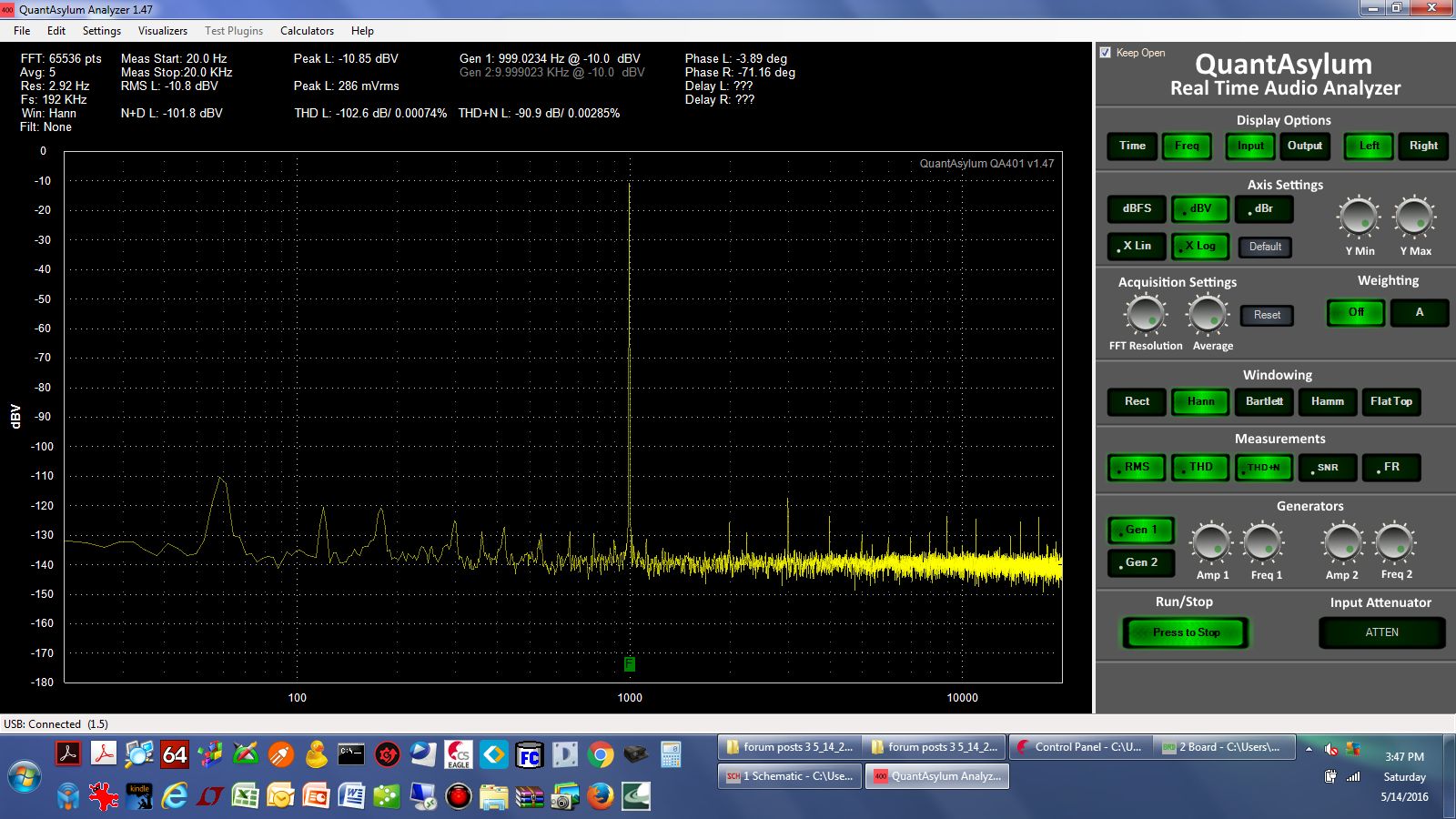Switch to 1 Schematic taskbar window
The width and height of the screenshot is (1456, 819).
click(790, 776)
